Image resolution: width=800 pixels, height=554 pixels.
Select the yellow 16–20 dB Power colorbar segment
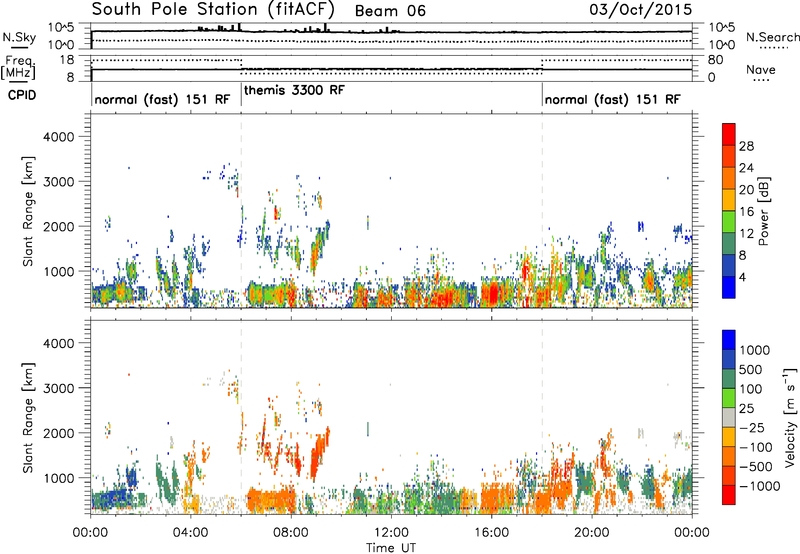tap(729, 200)
